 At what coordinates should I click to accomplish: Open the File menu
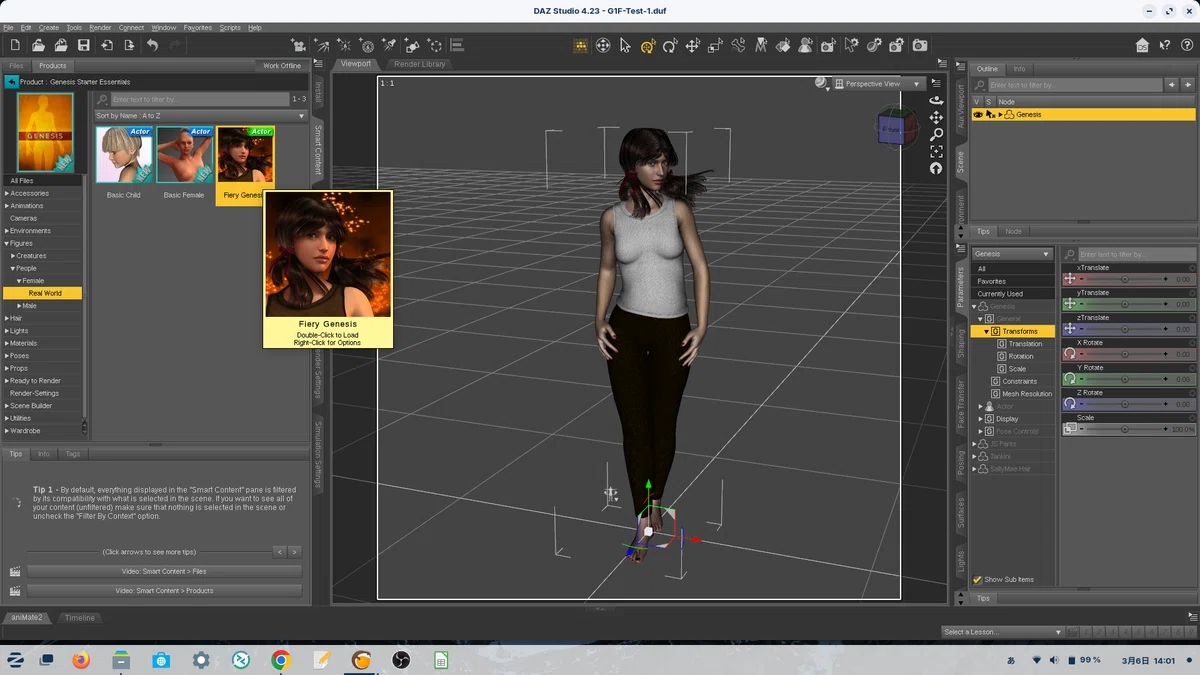[9, 27]
